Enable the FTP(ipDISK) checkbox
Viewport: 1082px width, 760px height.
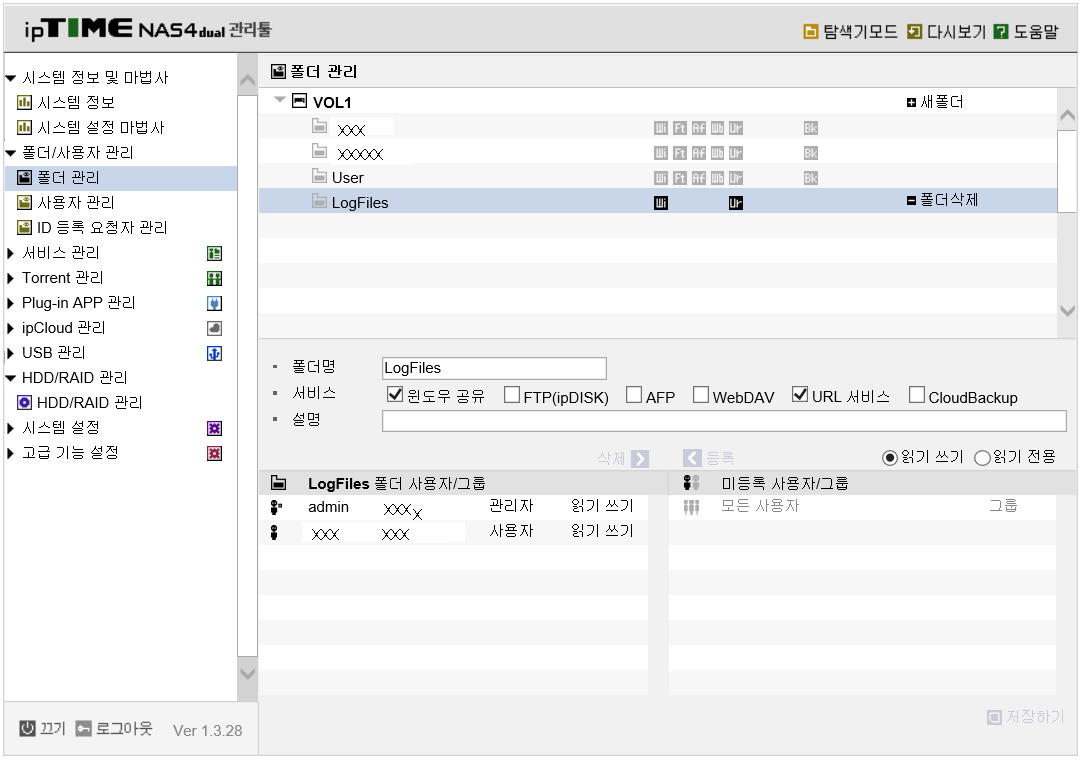511,394
